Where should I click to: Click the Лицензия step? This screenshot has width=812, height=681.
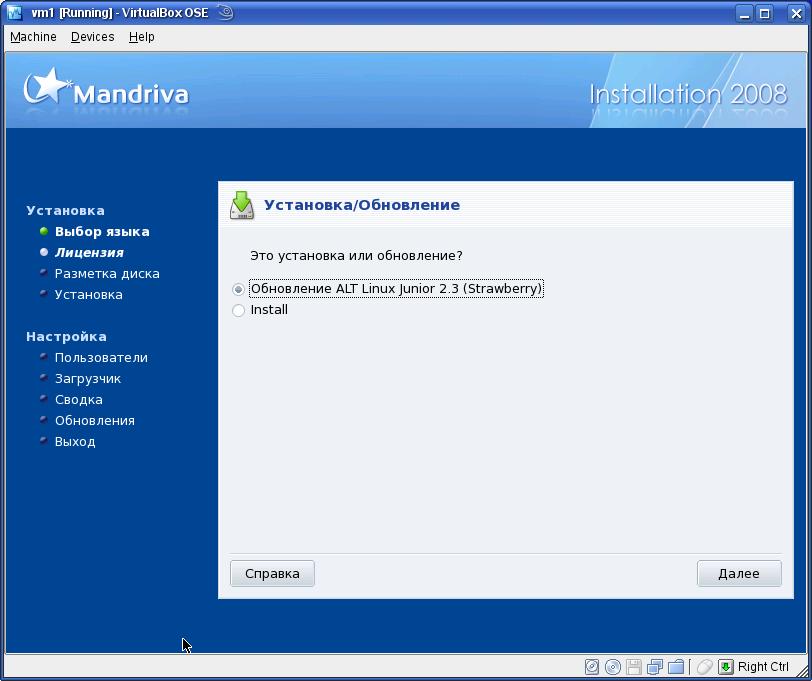[x=89, y=253]
